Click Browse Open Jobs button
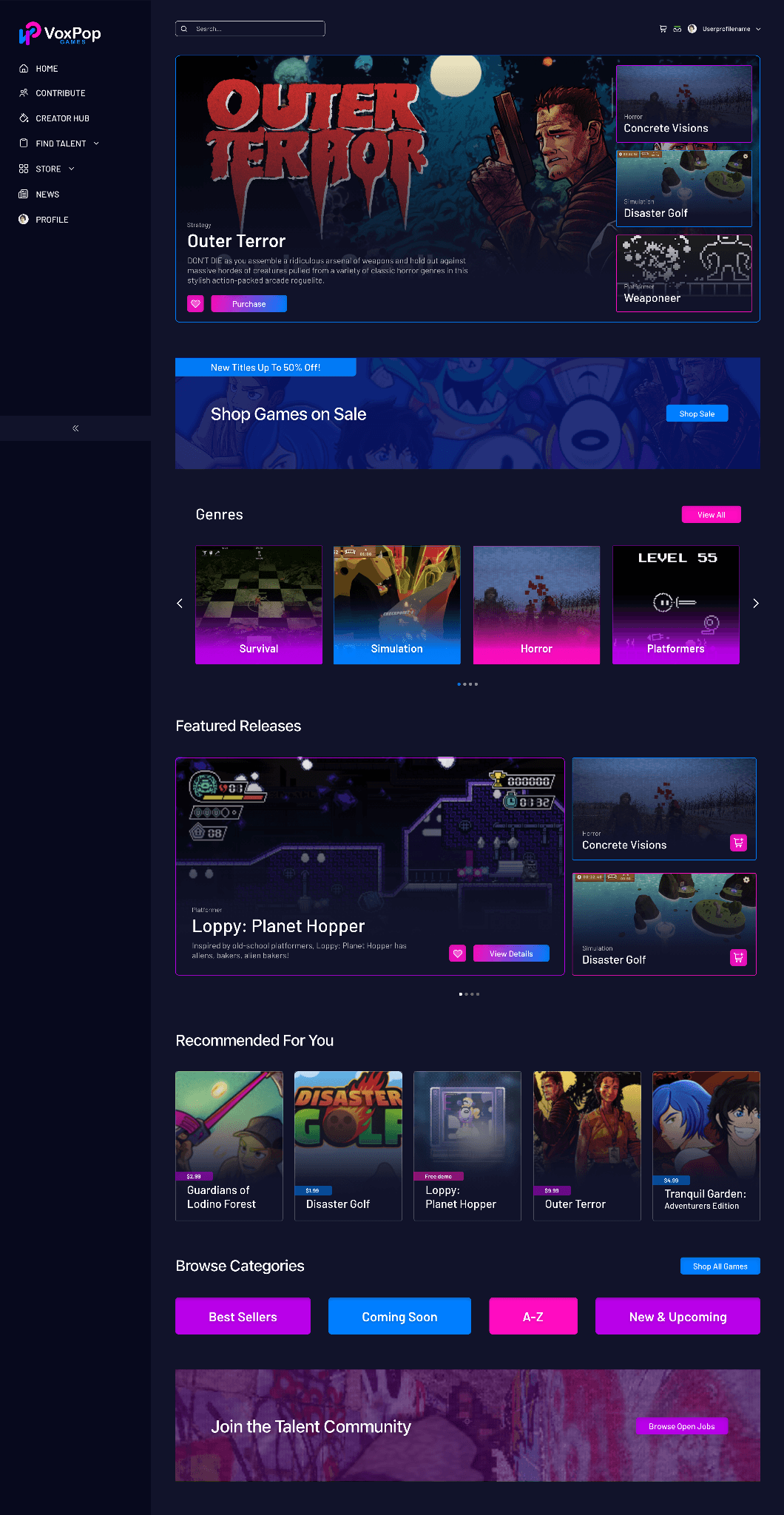Image resolution: width=784 pixels, height=1515 pixels. tap(682, 1426)
